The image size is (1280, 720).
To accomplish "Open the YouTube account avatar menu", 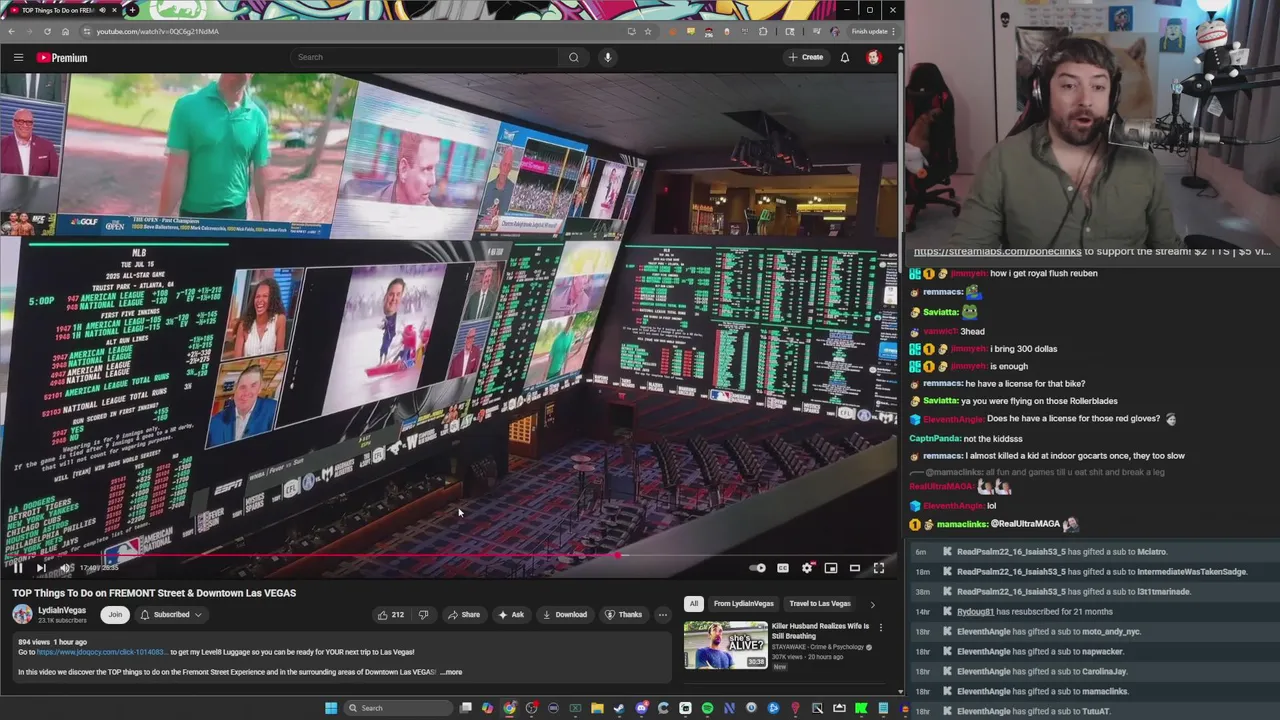I will pyautogui.click(x=874, y=57).
